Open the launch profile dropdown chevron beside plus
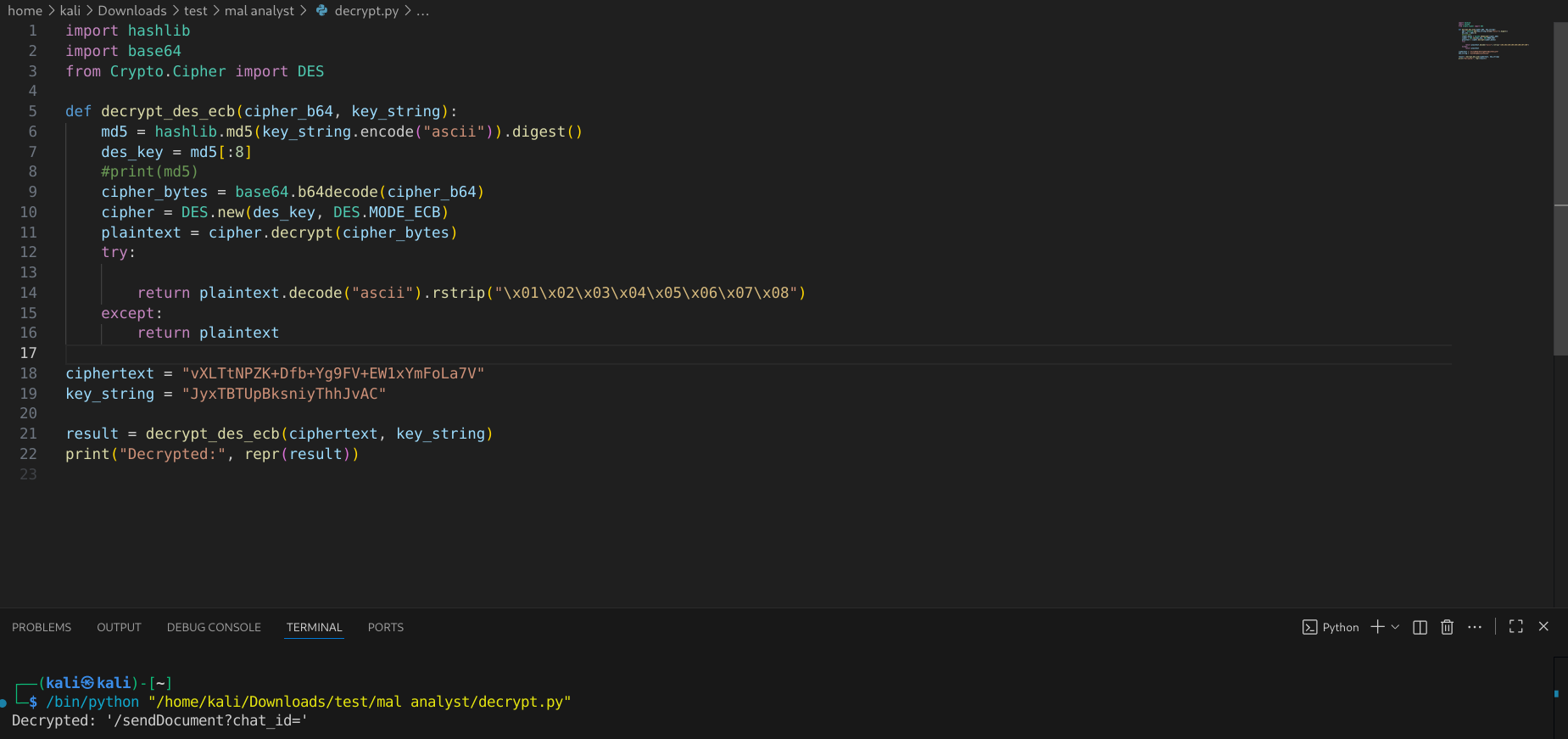Image resolution: width=1568 pixels, height=739 pixels. (x=1395, y=627)
